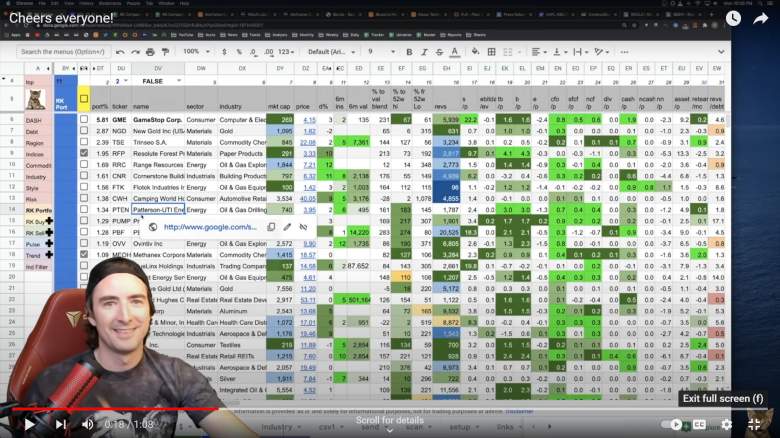Toggle closed captions on the video
The width and height of the screenshot is (780, 438).
click(x=699, y=424)
